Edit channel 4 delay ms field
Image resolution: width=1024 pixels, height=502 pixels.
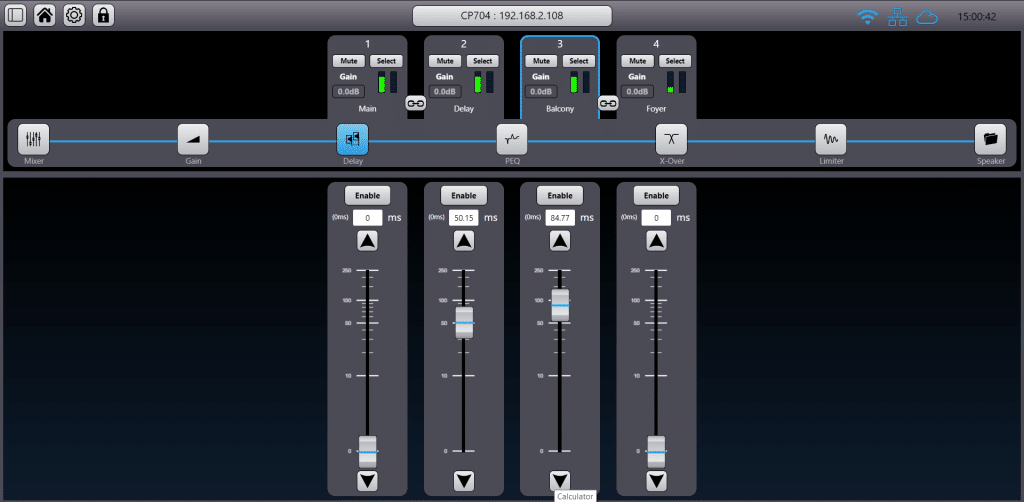(656, 217)
